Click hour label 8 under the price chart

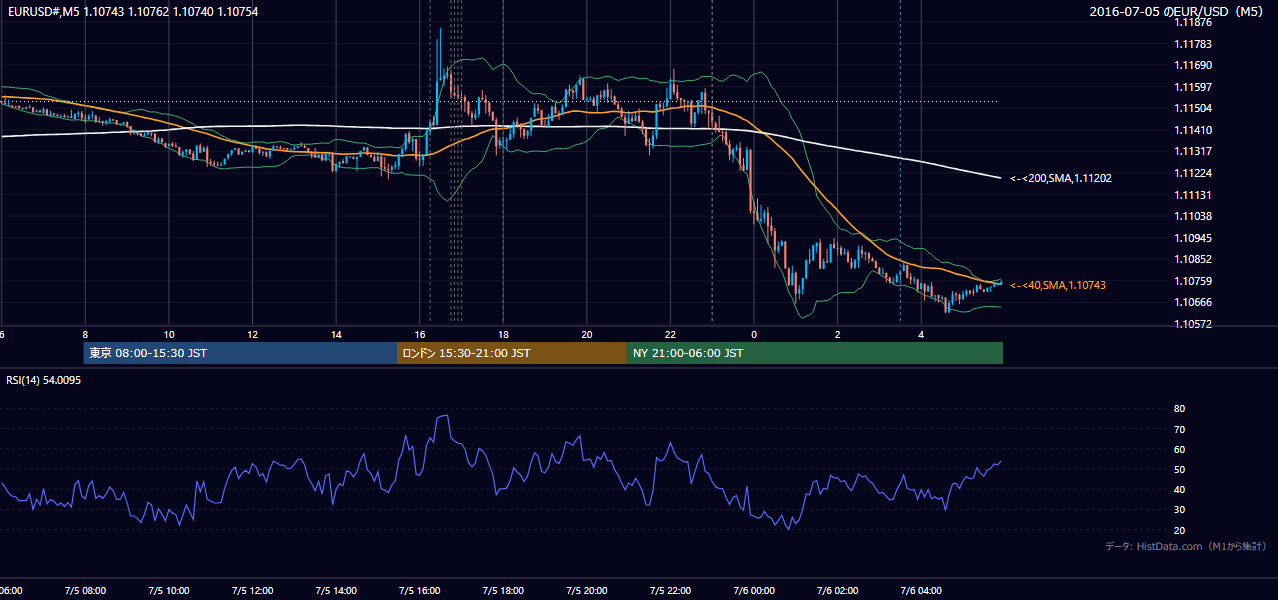pos(85,335)
